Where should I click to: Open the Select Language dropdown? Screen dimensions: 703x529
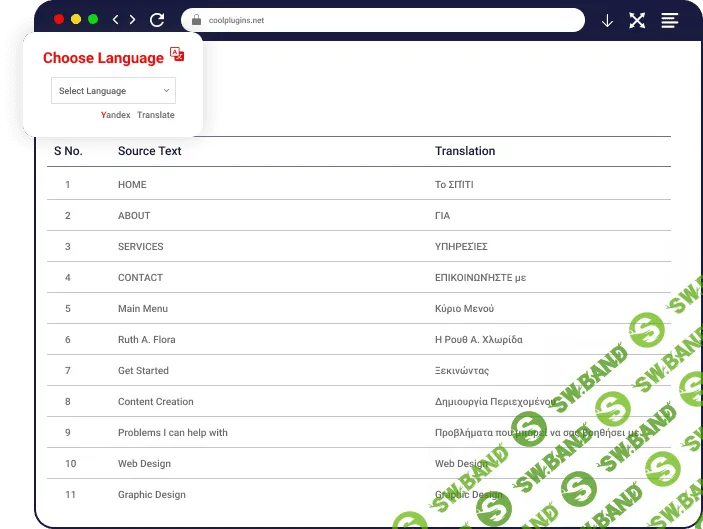pyautogui.click(x=113, y=91)
